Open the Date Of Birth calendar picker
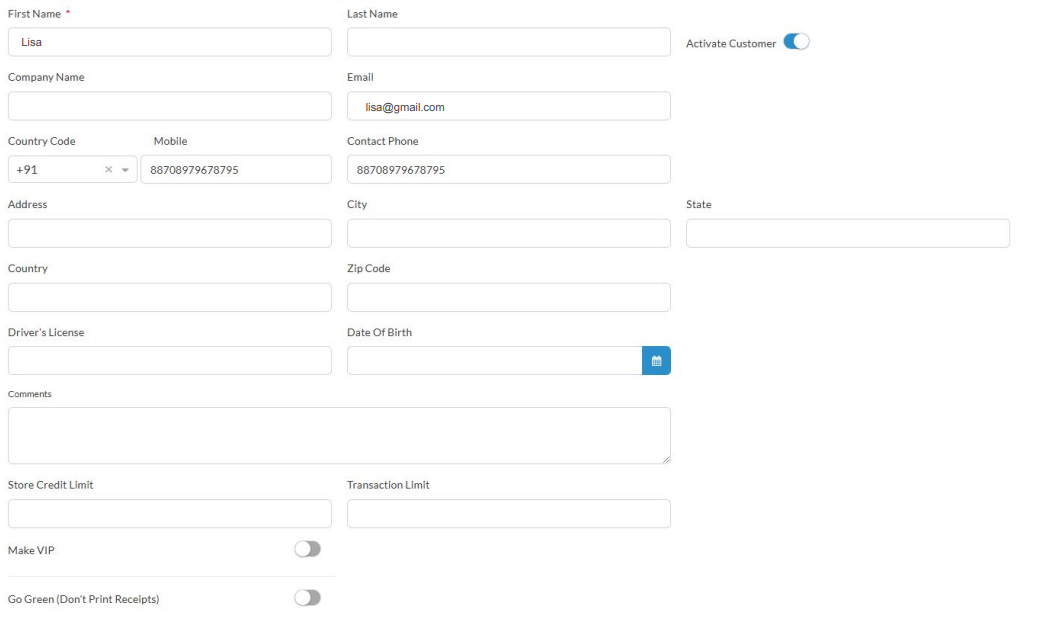 (x=656, y=361)
